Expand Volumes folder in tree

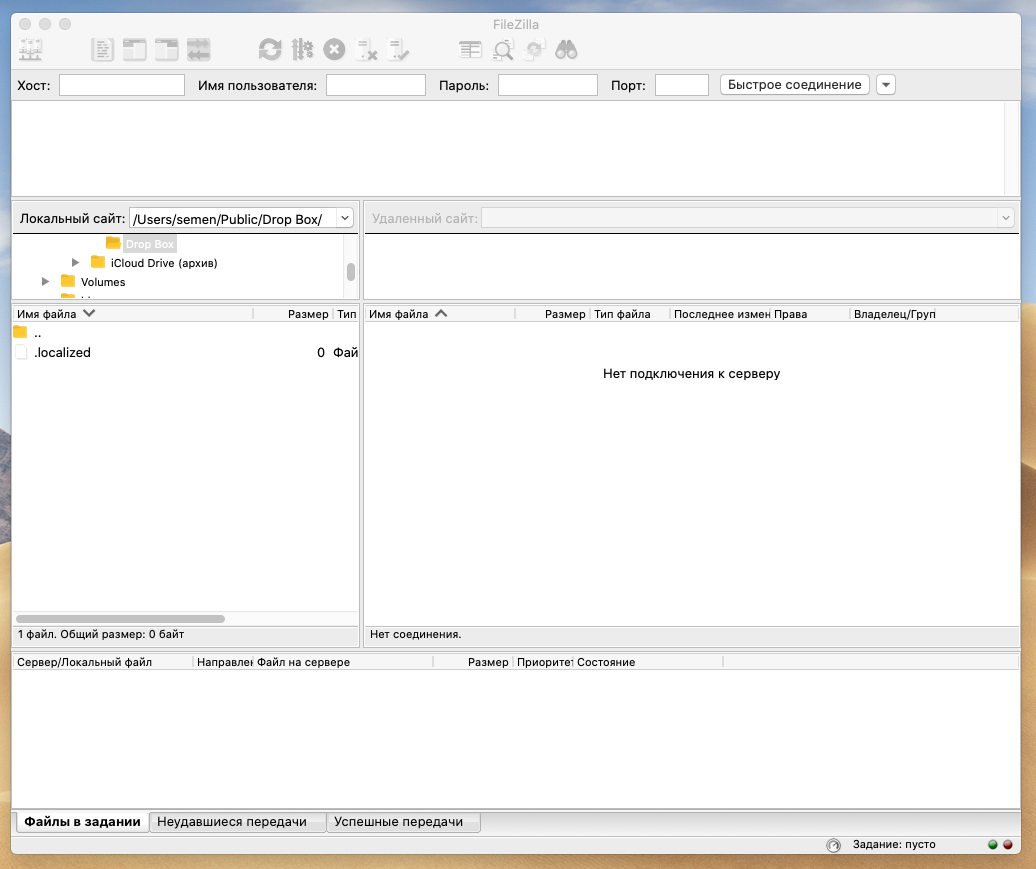coord(45,282)
